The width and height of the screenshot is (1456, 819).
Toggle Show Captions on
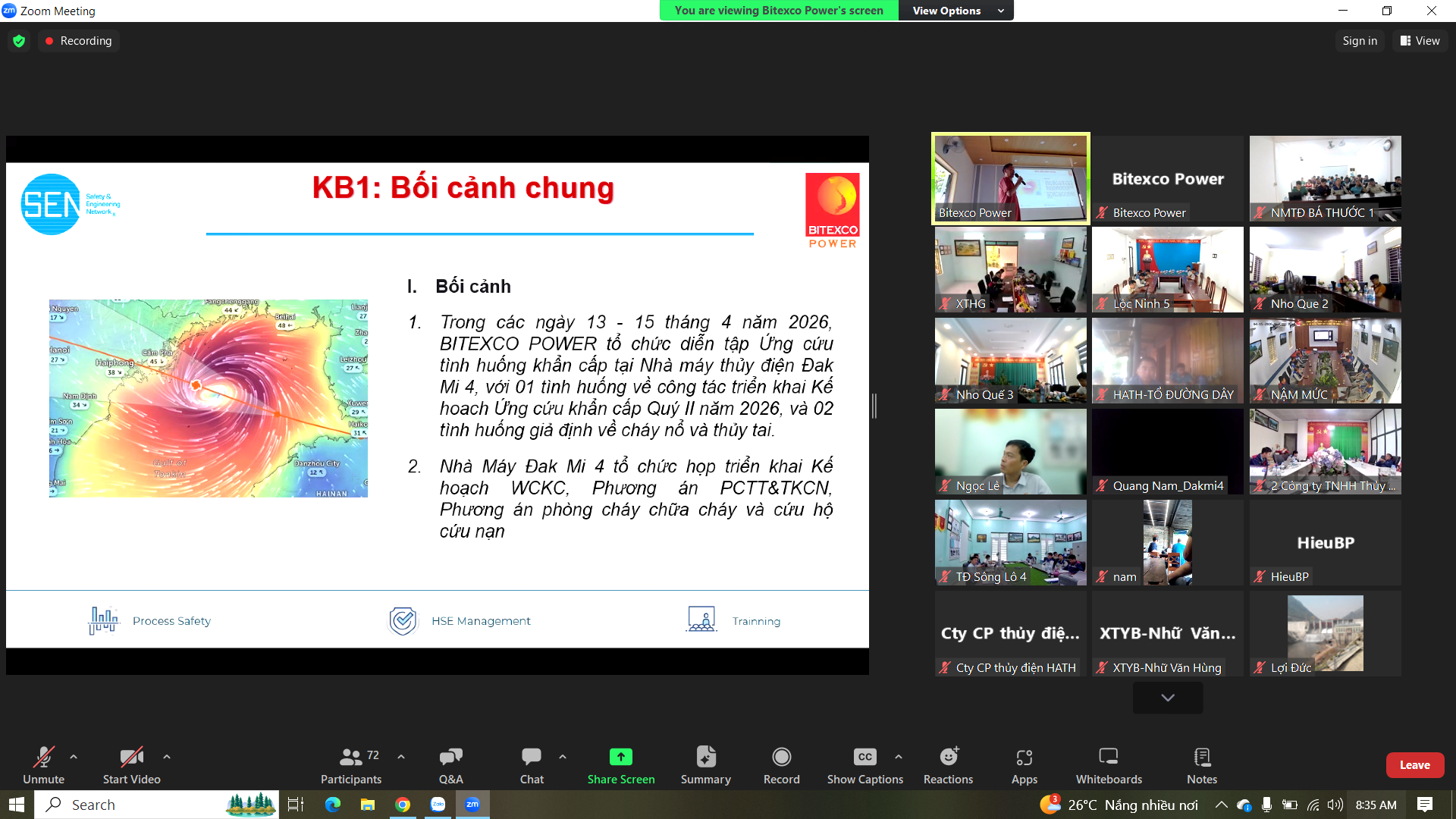pyautogui.click(x=864, y=764)
